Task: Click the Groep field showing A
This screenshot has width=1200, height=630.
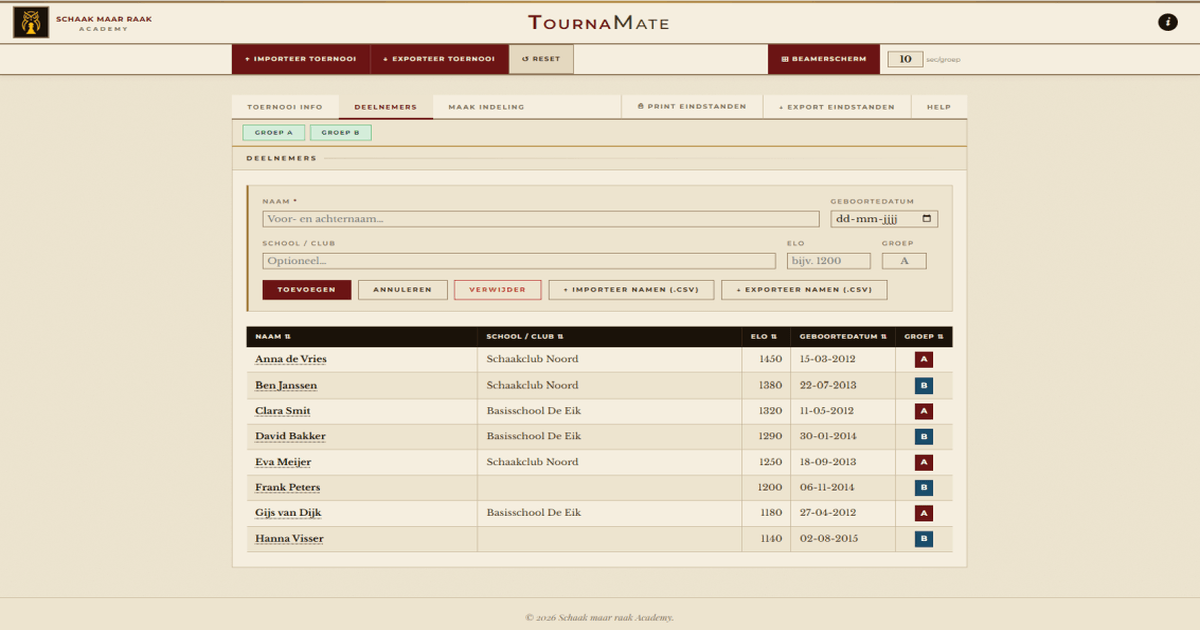Action: [904, 261]
